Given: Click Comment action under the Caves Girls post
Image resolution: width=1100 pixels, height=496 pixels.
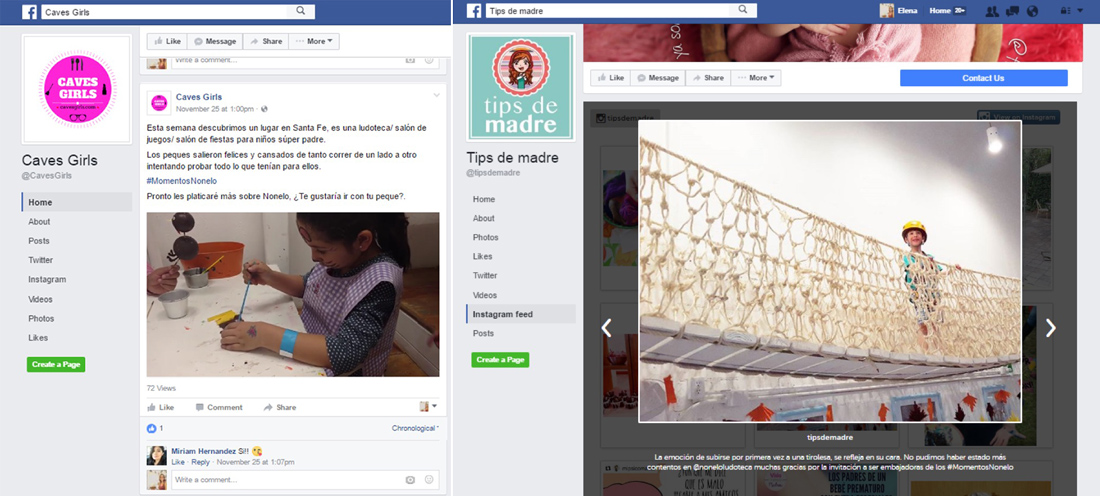Looking at the screenshot, I should point(219,407).
